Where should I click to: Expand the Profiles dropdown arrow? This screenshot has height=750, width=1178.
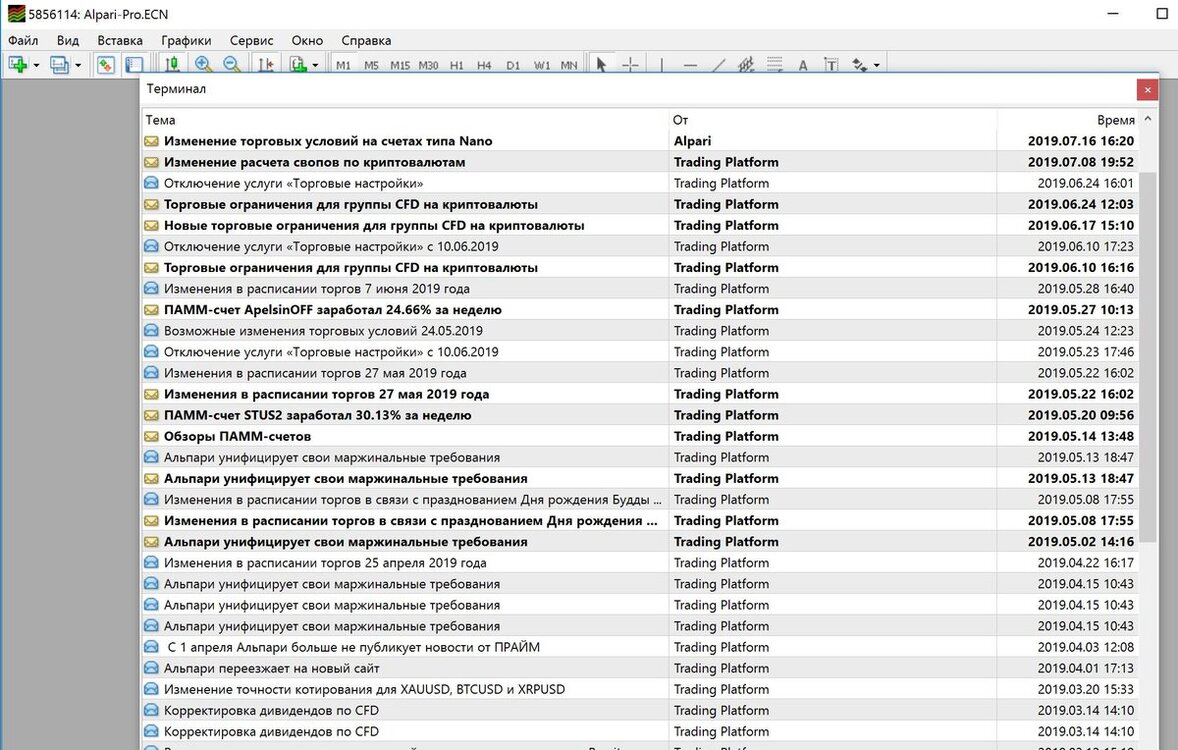(77, 65)
